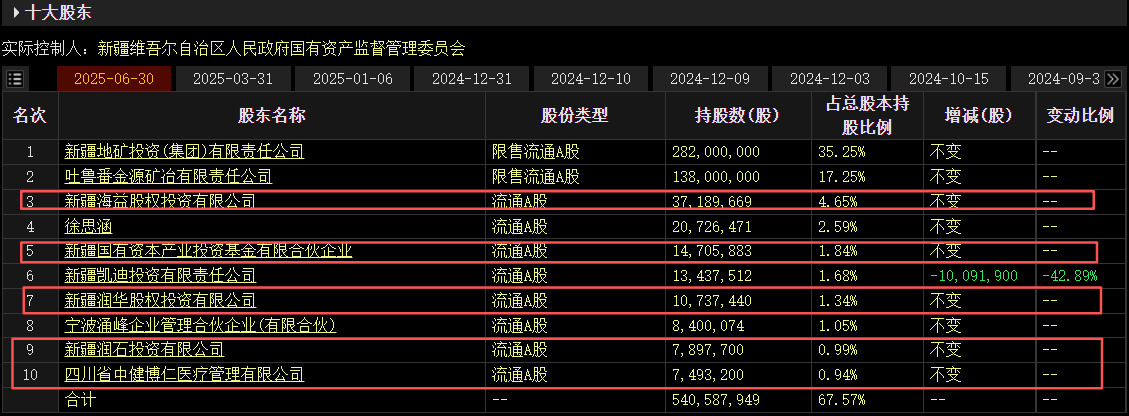Click the total 67.57% cell
The height and width of the screenshot is (416, 1129).
[842, 399]
